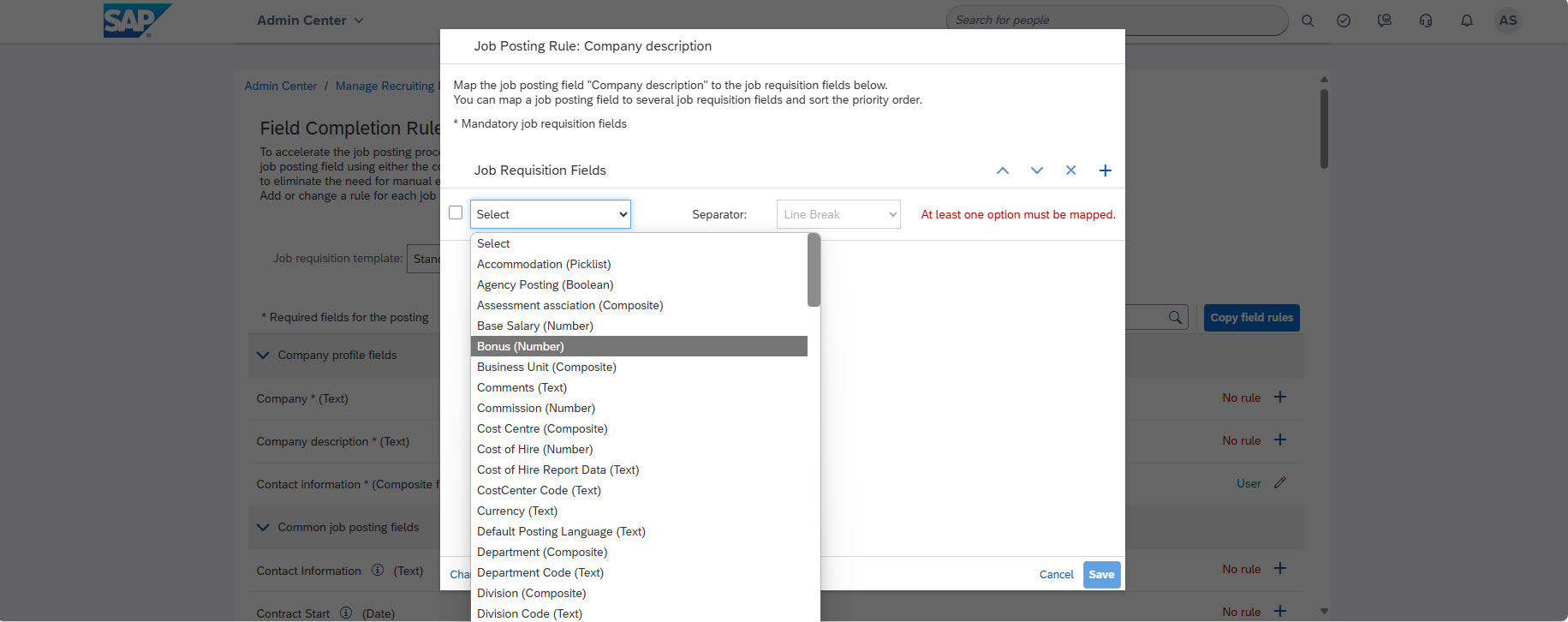
Task: Tick the checkbox beside the Select dropdown
Action: (x=456, y=212)
